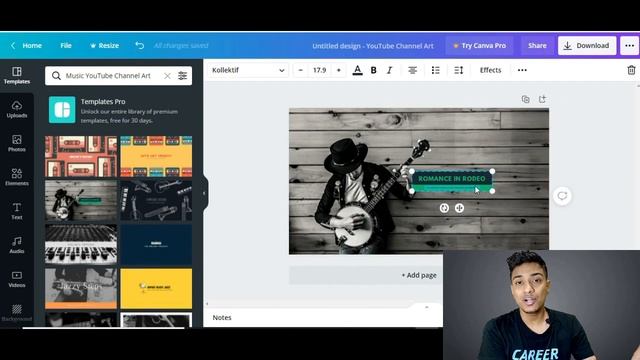Click the Home back chevron
Screen dimensions: 640x360
[x=13, y=46]
